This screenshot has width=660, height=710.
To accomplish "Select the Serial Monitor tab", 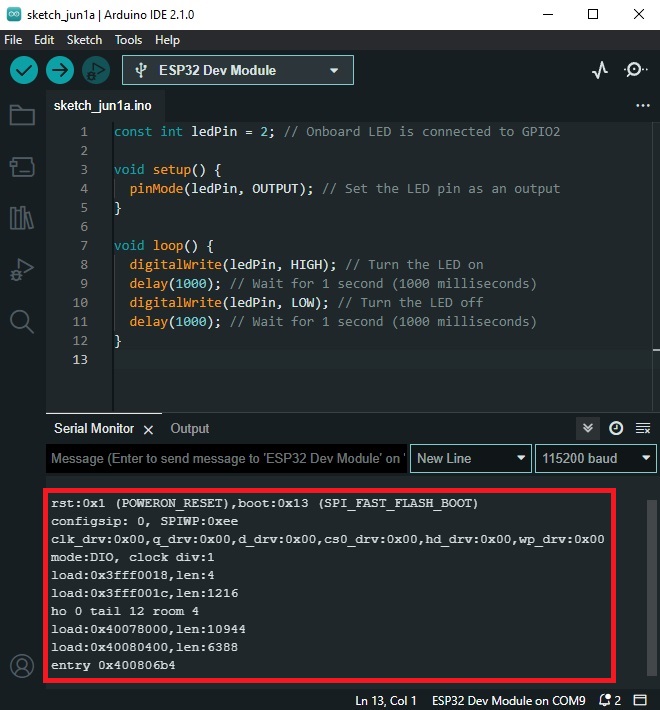I will (x=94, y=428).
